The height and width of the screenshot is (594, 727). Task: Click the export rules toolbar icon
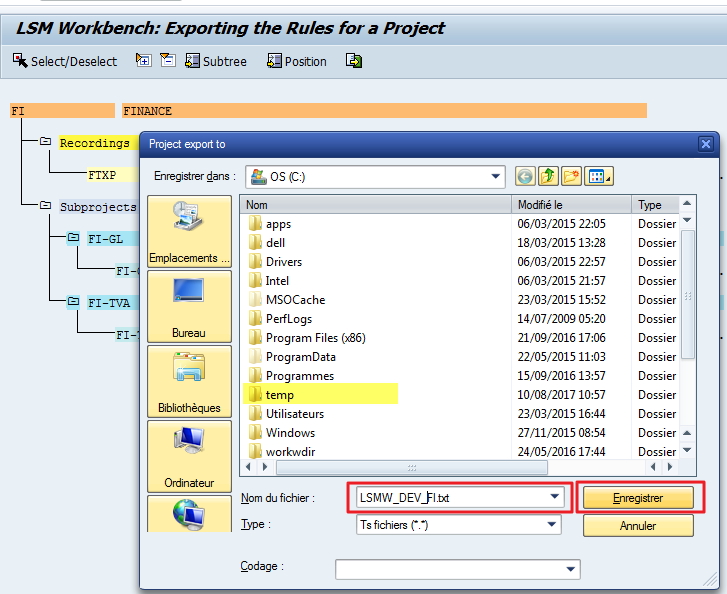point(354,61)
